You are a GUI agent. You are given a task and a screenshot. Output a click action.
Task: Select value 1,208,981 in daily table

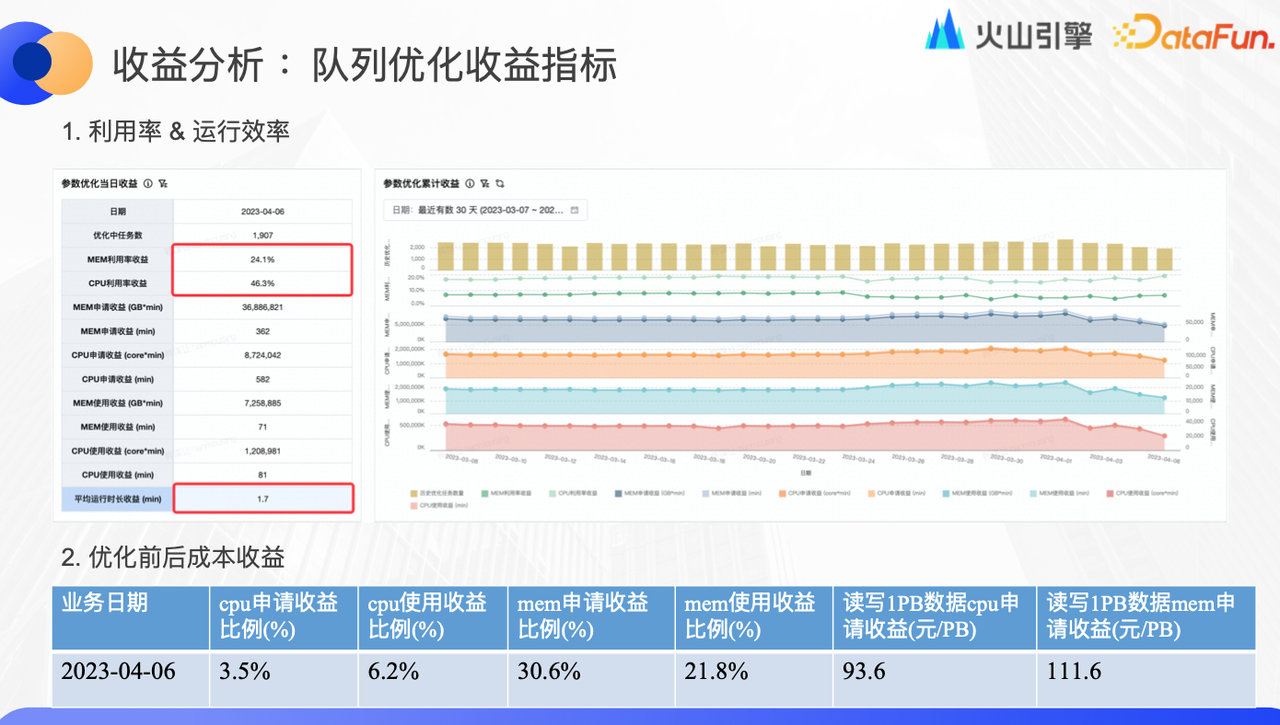(264, 451)
